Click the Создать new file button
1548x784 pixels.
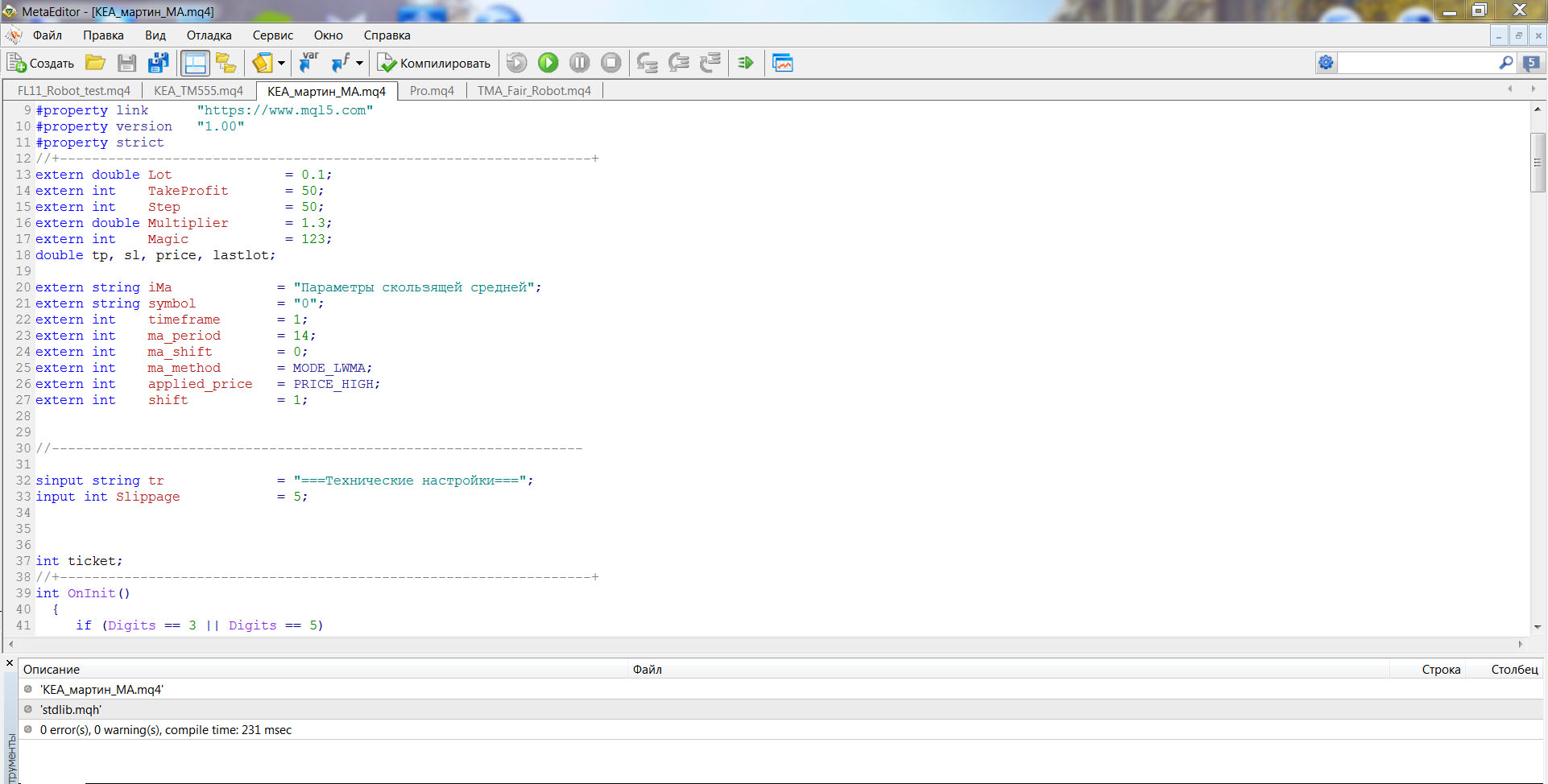coord(40,63)
